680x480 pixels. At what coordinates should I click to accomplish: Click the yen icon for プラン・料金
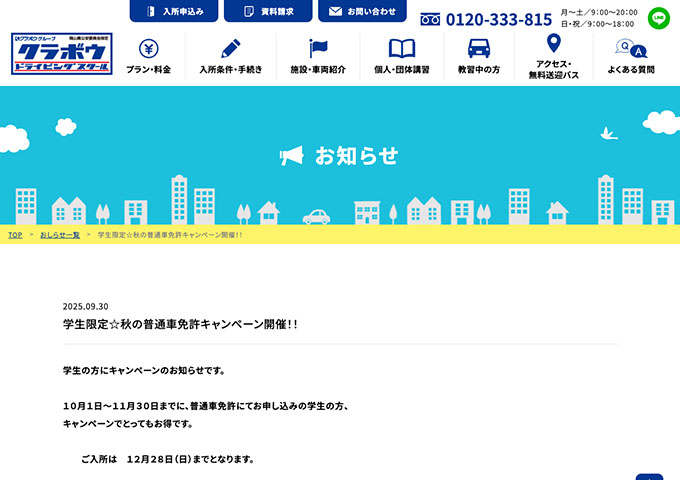pyautogui.click(x=148, y=48)
